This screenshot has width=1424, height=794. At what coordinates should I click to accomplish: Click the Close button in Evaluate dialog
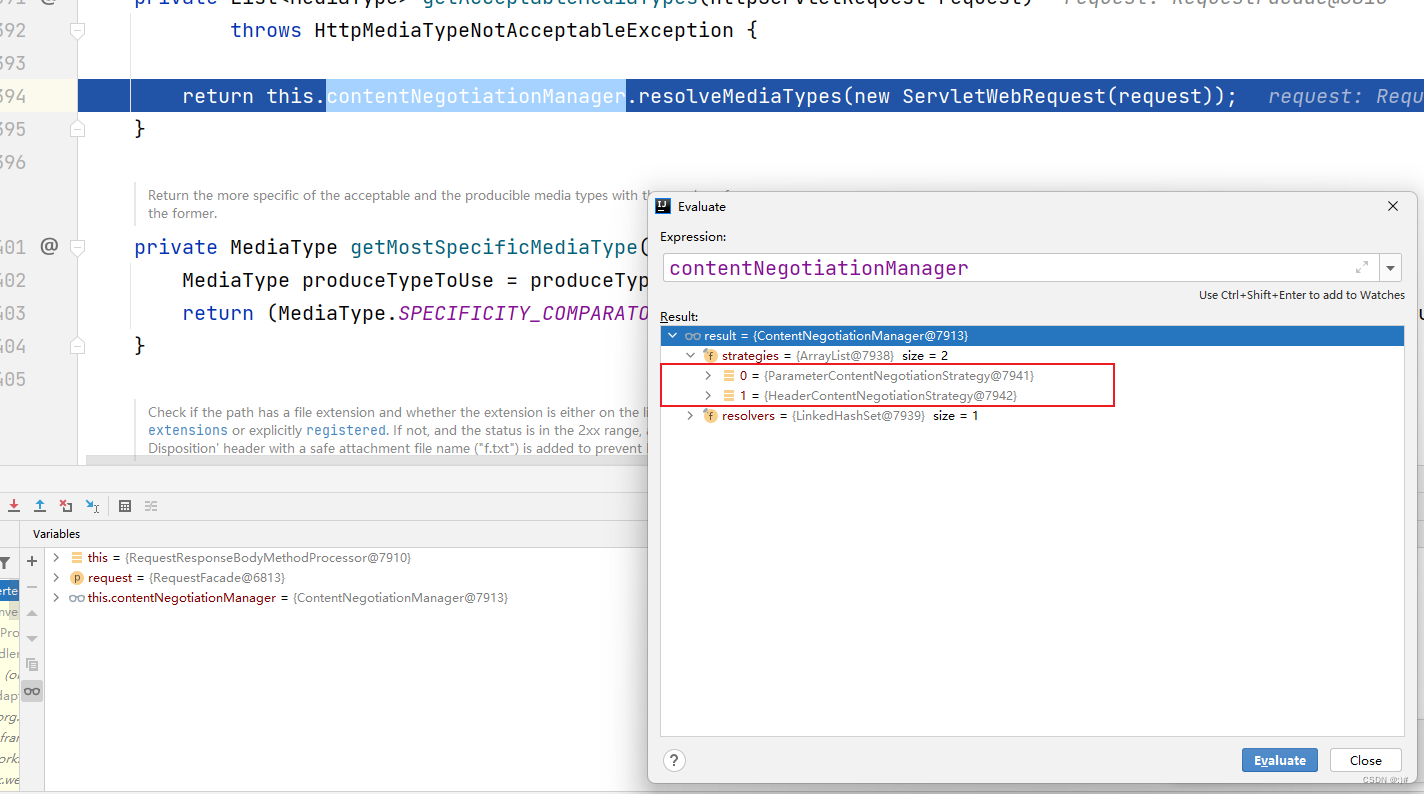click(1365, 760)
